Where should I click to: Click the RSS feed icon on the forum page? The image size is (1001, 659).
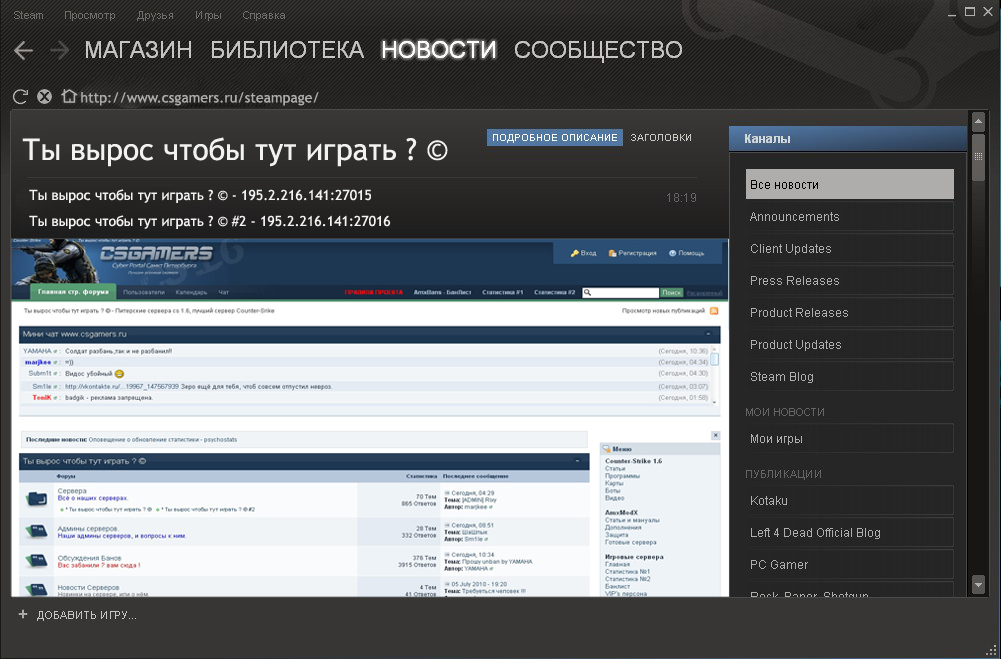(714, 311)
